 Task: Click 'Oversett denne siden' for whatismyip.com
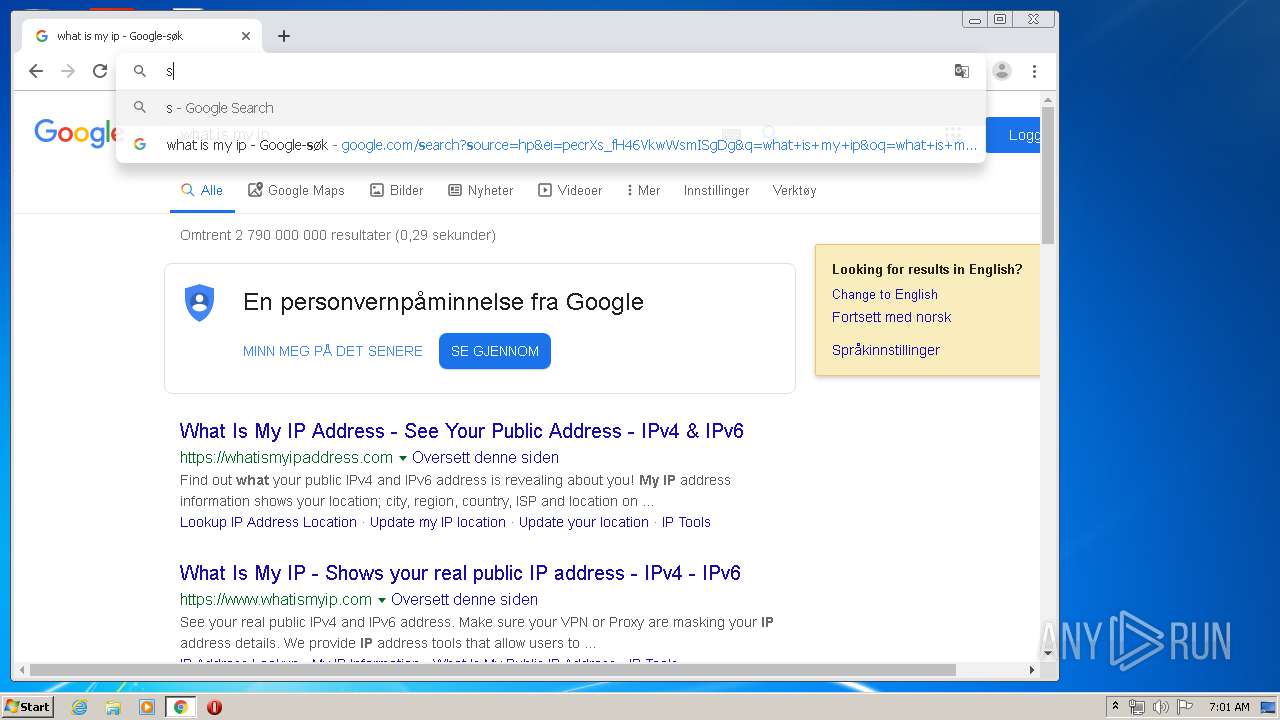pyautogui.click(x=464, y=600)
